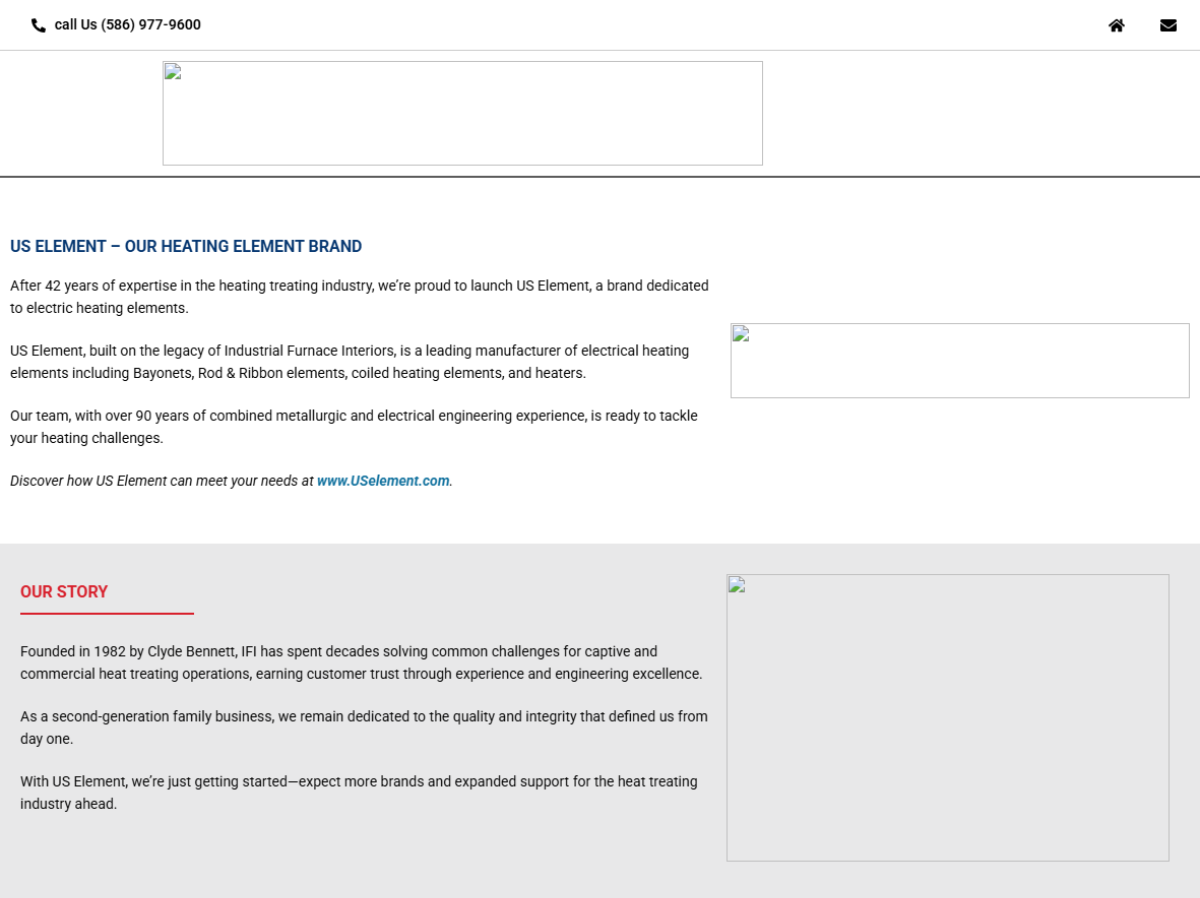Viewport: 1200px width, 898px height.
Task: Click paragraph starting 'After 42 years of expertise'
Action: (360, 297)
